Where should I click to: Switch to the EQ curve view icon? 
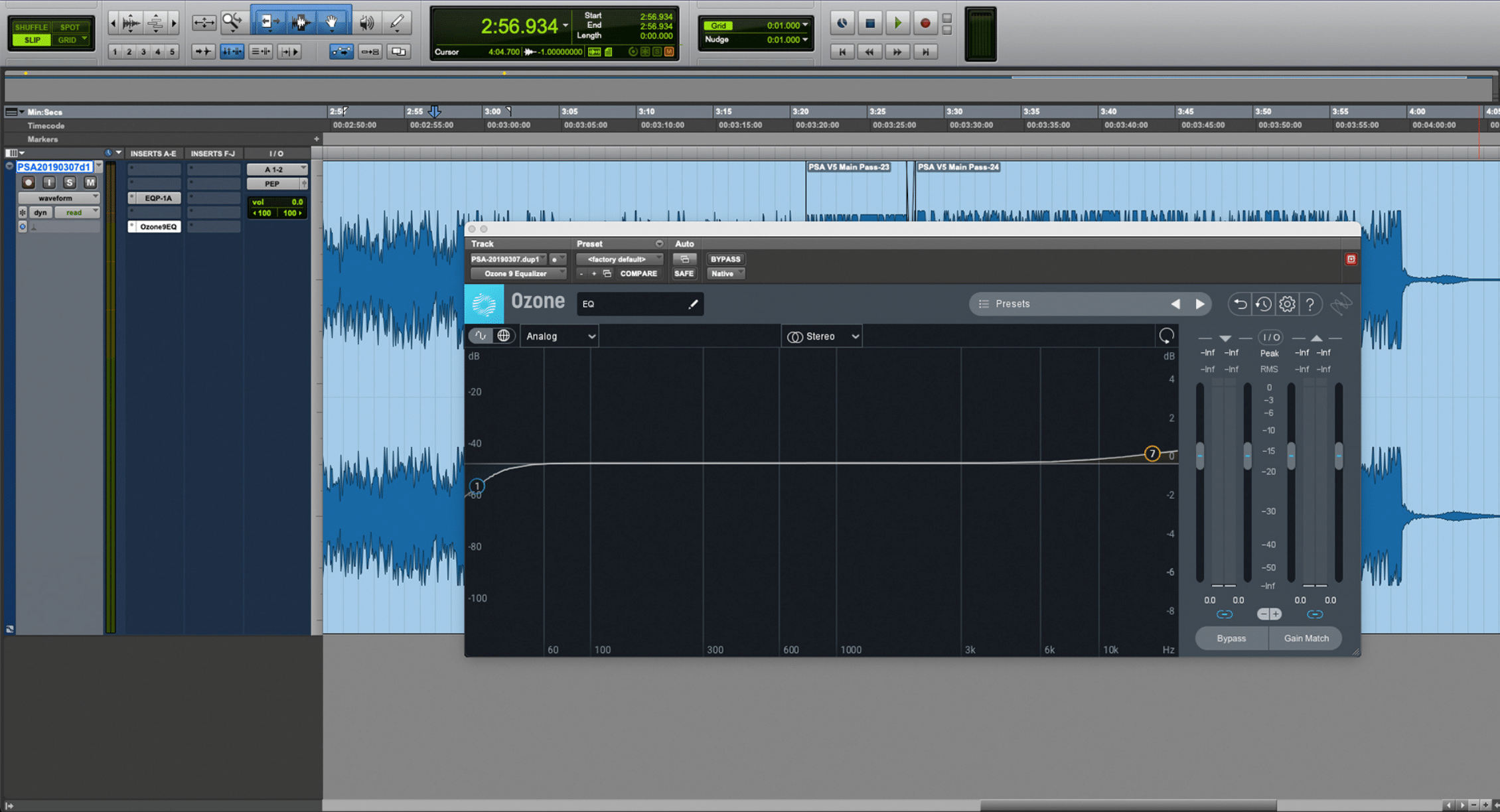click(481, 336)
